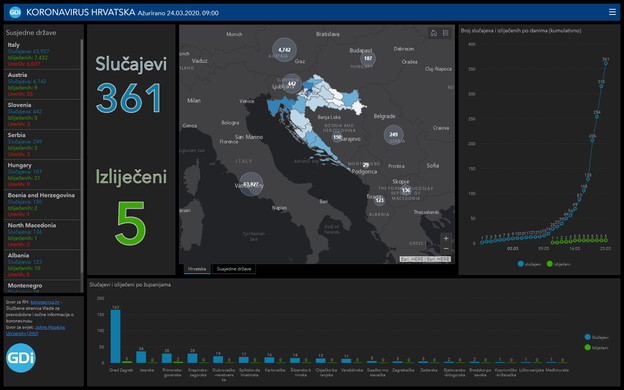Toggle Slučajevi series in the bar chart legend
624x390 pixels.
click(x=597, y=337)
